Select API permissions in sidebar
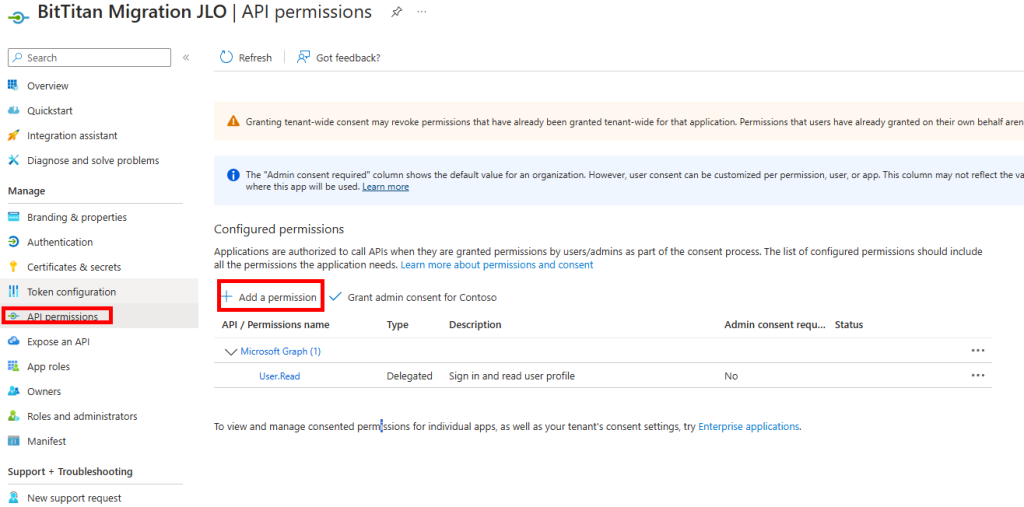 point(62,316)
